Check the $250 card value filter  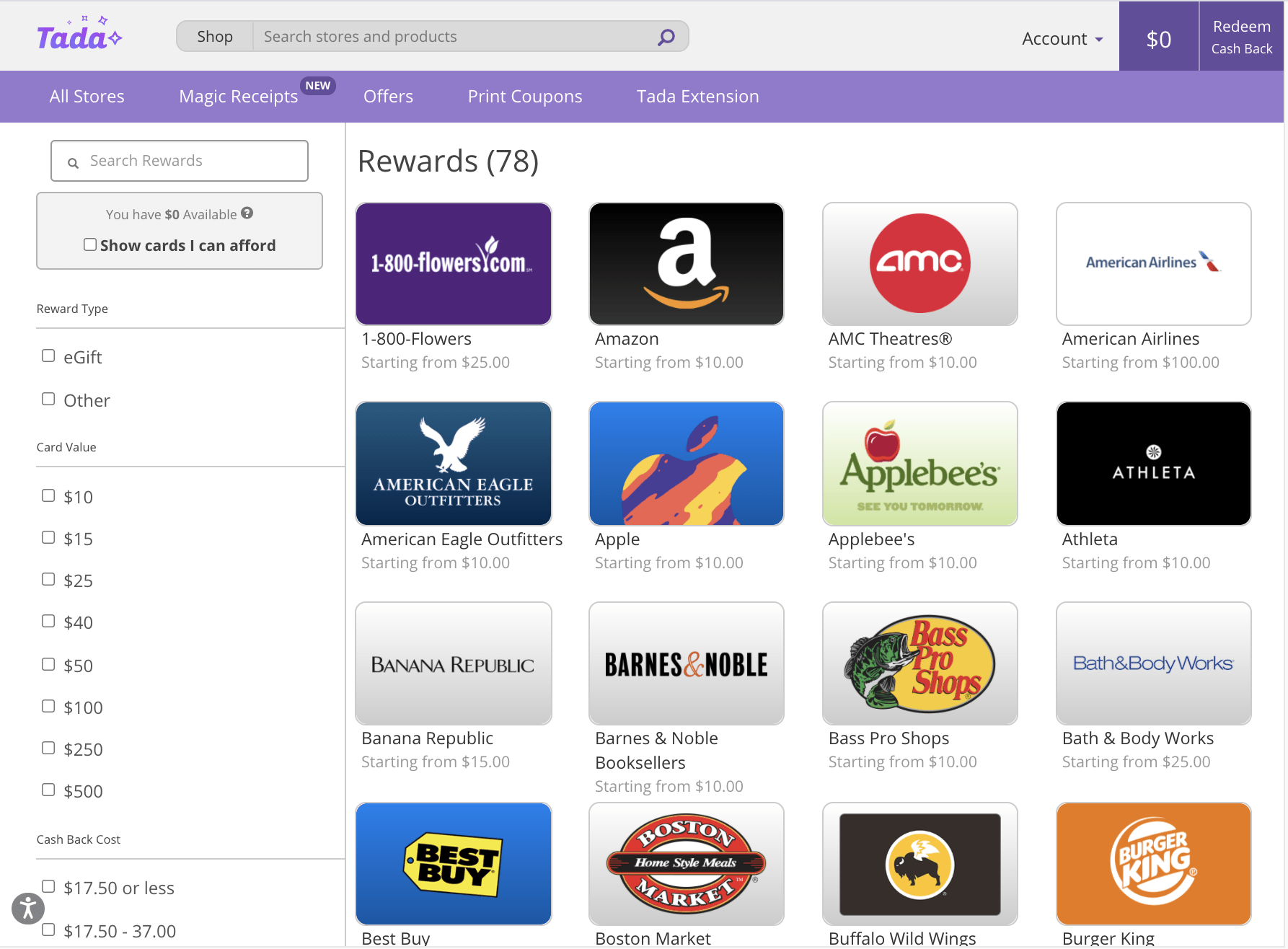click(48, 748)
